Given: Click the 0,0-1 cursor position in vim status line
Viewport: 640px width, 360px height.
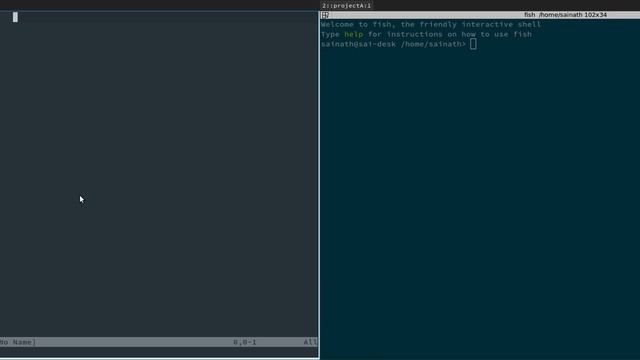Looking at the screenshot, I should pos(244,342).
